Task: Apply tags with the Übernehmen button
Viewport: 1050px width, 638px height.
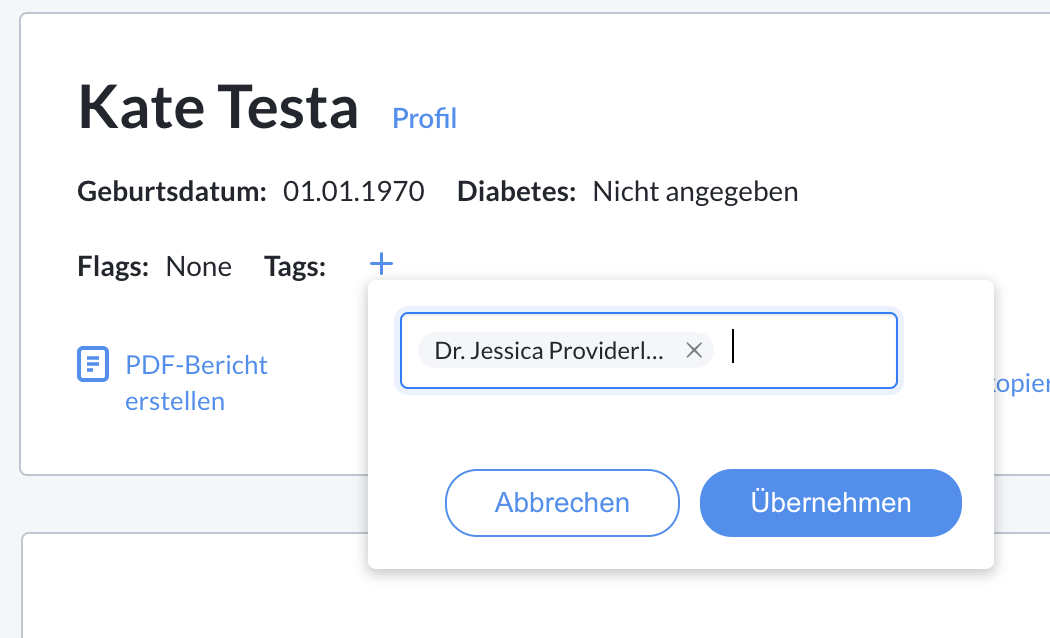Action: pos(830,503)
